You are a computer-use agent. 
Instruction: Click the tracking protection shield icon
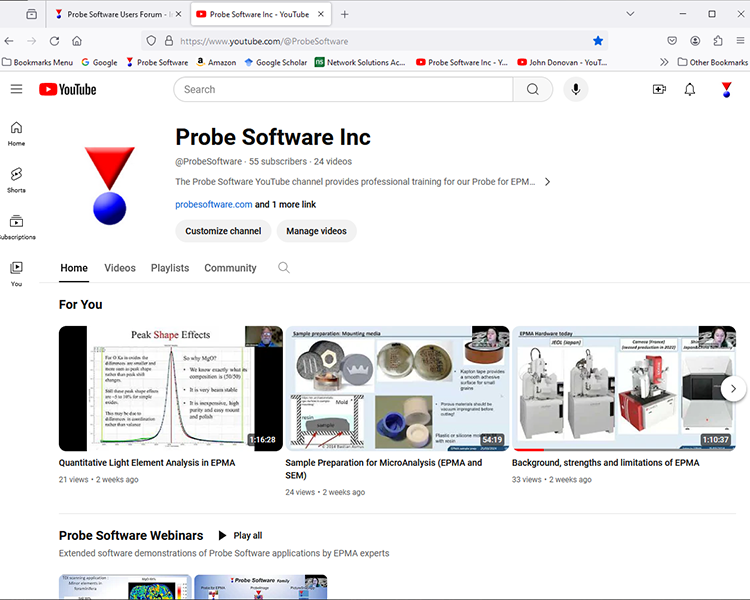click(x=151, y=41)
